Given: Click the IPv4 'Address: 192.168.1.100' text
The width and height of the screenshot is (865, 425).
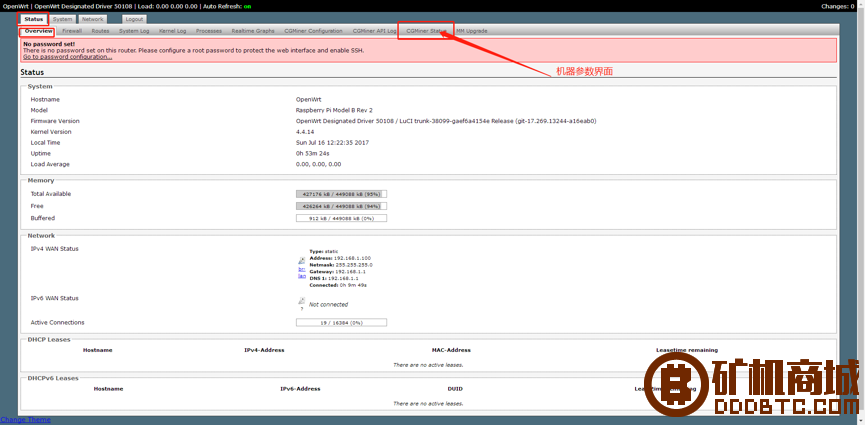Looking at the screenshot, I should pos(340,258).
